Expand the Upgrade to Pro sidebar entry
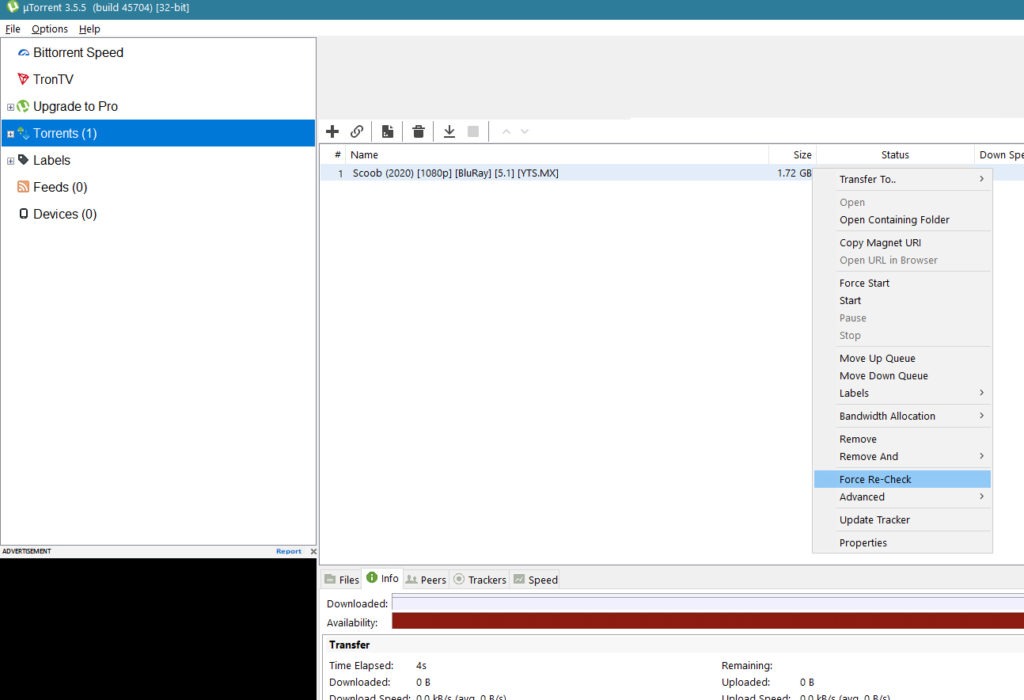The height and width of the screenshot is (700, 1024). tap(9, 106)
